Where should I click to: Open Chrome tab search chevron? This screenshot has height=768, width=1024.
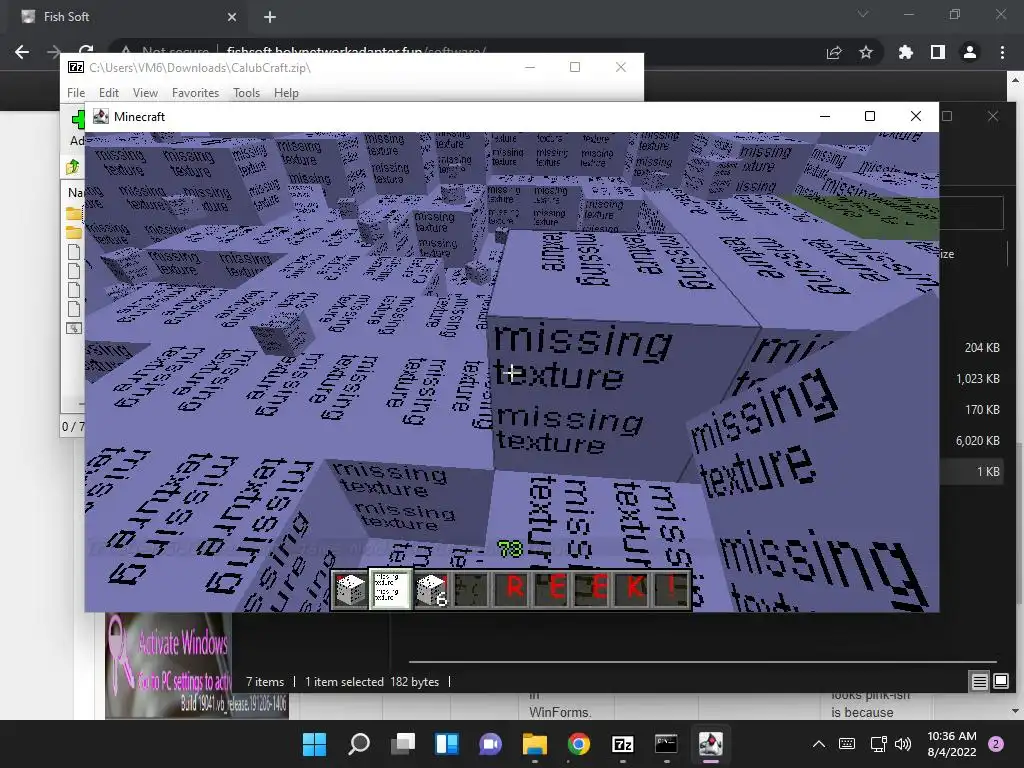(863, 14)
